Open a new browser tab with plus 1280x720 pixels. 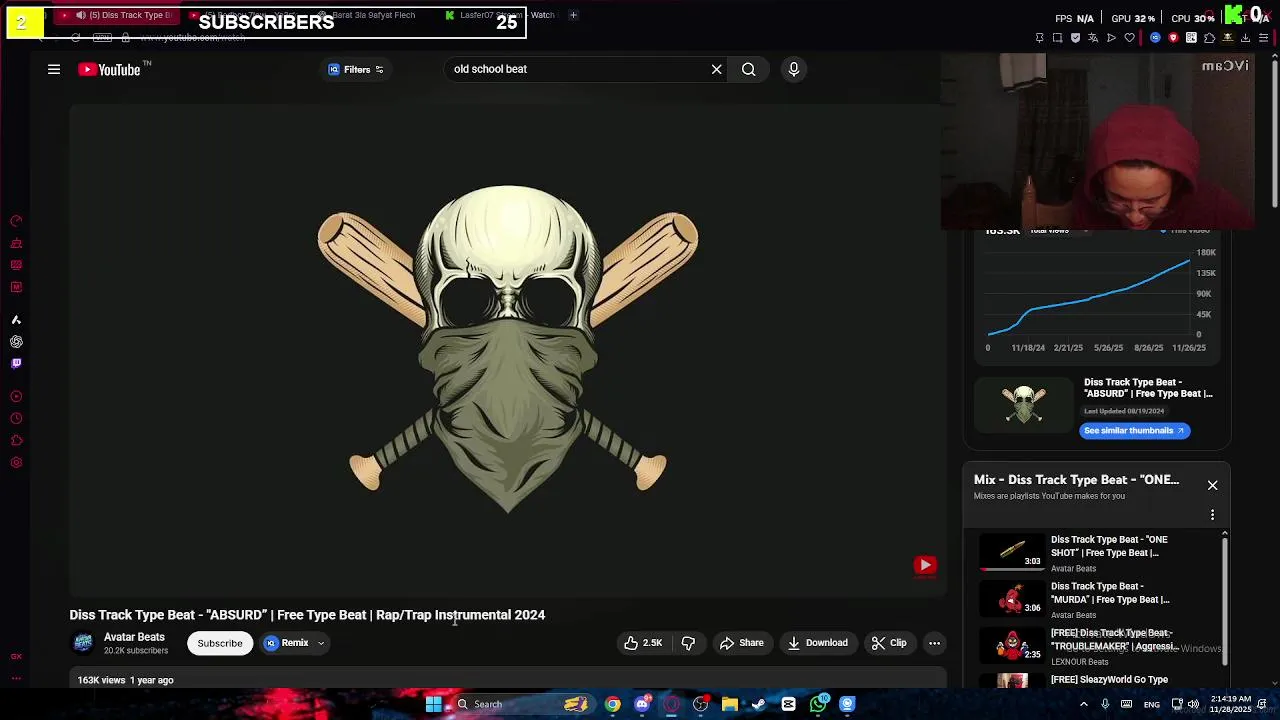click(x=573, y=15)
